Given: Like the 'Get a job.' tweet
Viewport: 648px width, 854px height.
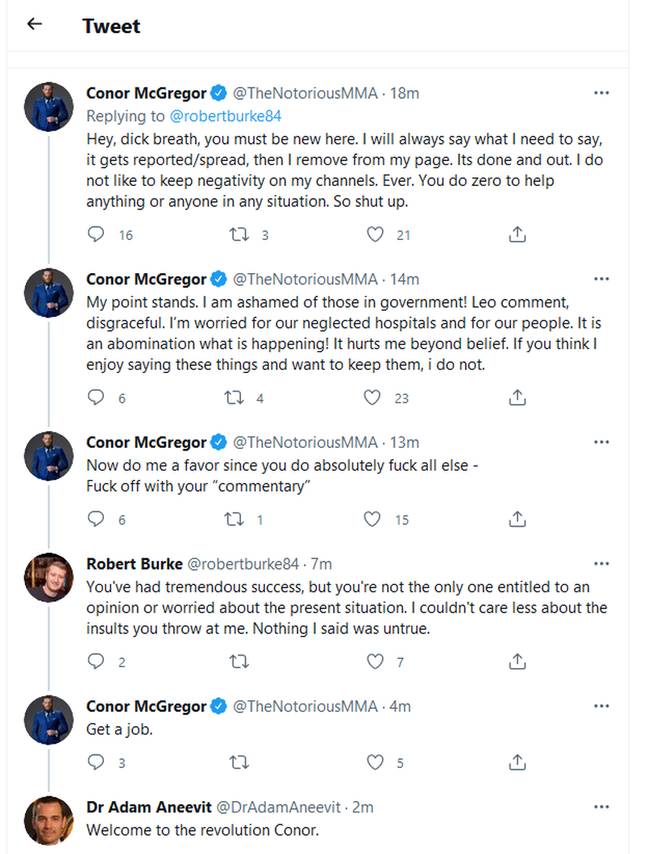Looking at the screenshot, I should [x=375, y=762].
